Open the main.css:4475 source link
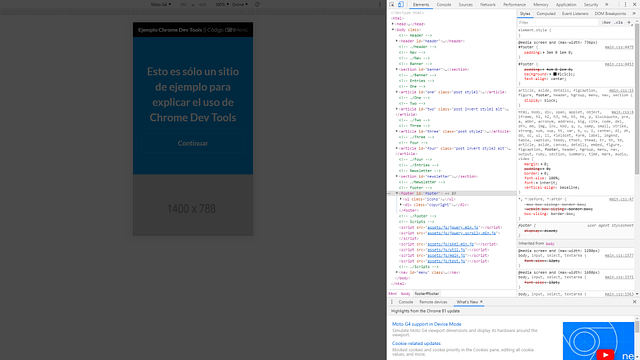The image size is (640, 360). point(619,47)
